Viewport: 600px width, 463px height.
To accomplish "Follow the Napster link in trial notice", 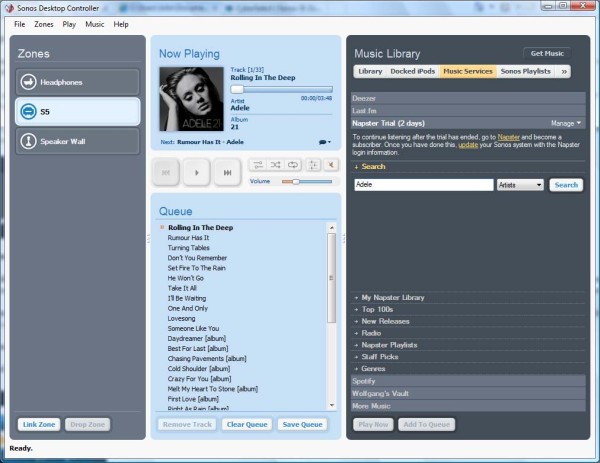I will pyautogui.click(x=509, y=137).
